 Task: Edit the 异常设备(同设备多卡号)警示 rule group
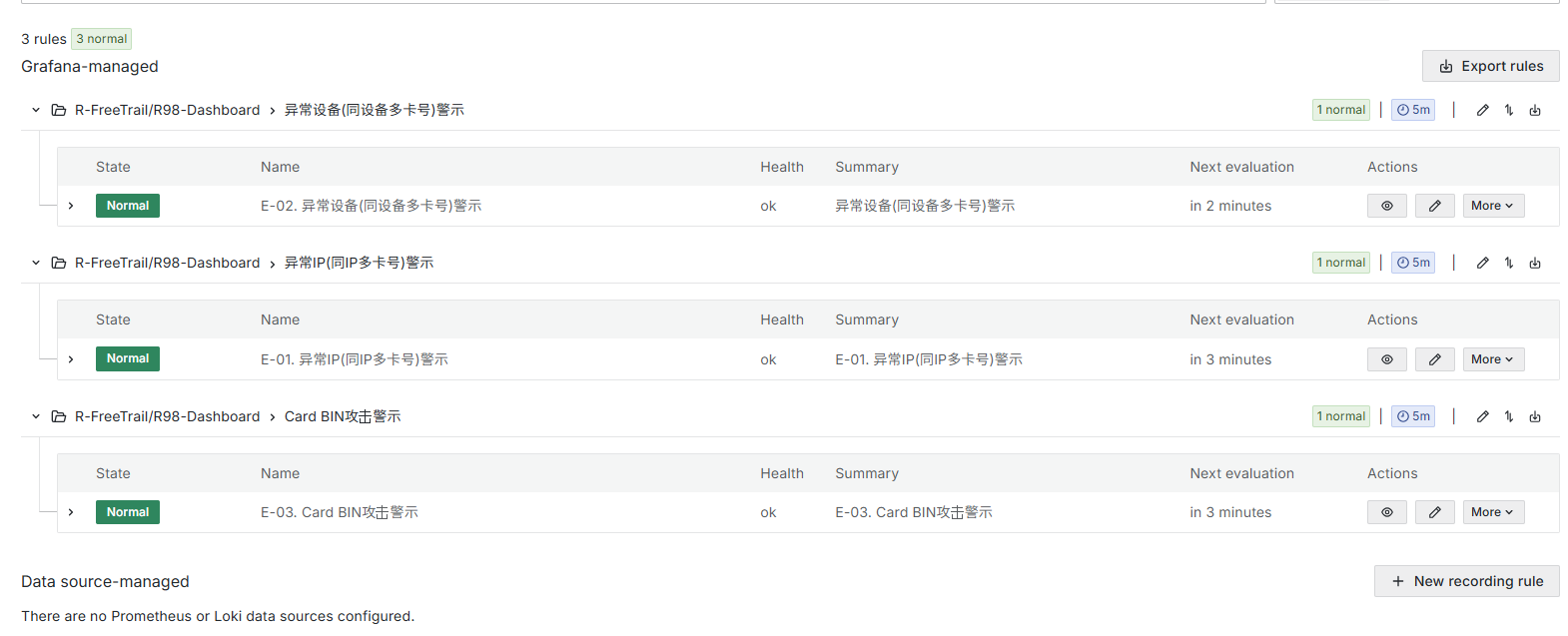click(1482, 110)
